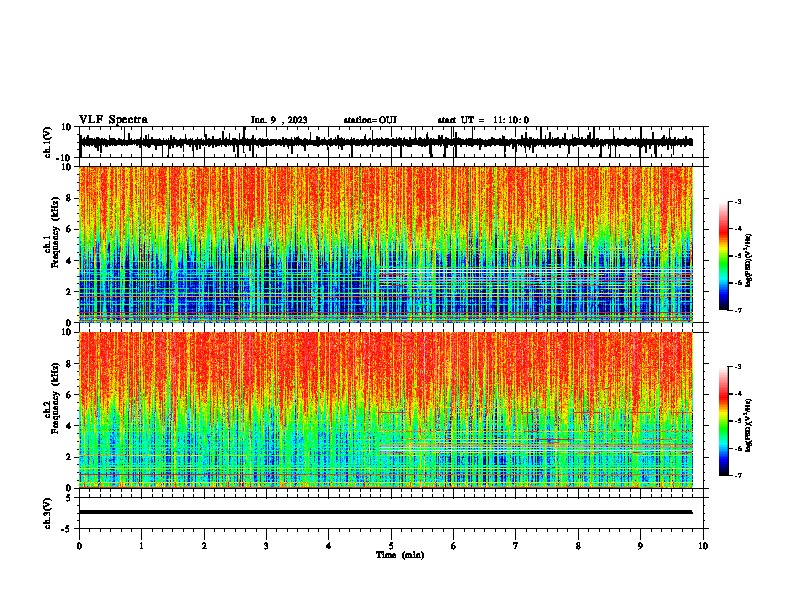This screenshot has height=612, width=792.
Task: Click the "-3" label on ch.2 color bar
Action: pos(737,367)
